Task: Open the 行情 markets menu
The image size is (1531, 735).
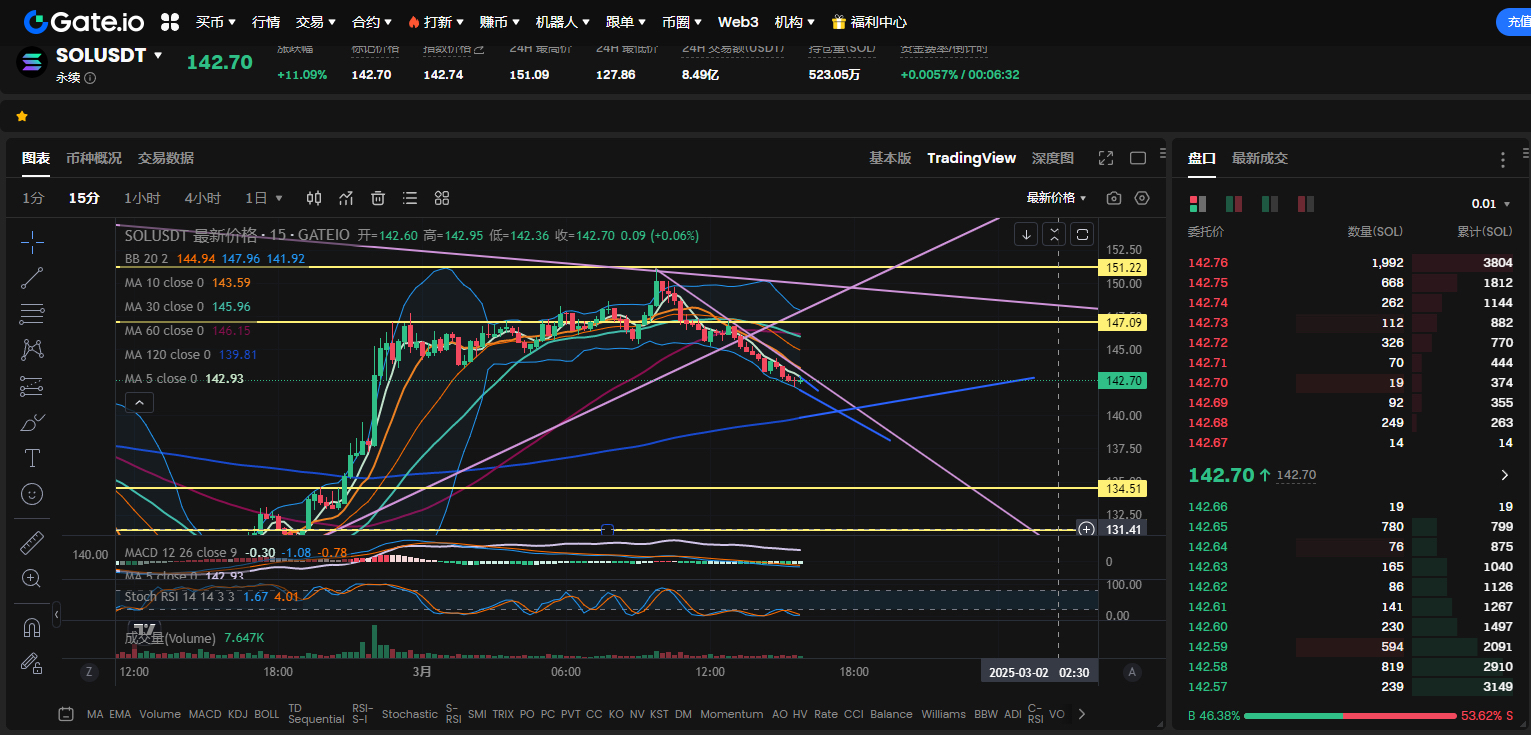Action: [x=266, y=21]
